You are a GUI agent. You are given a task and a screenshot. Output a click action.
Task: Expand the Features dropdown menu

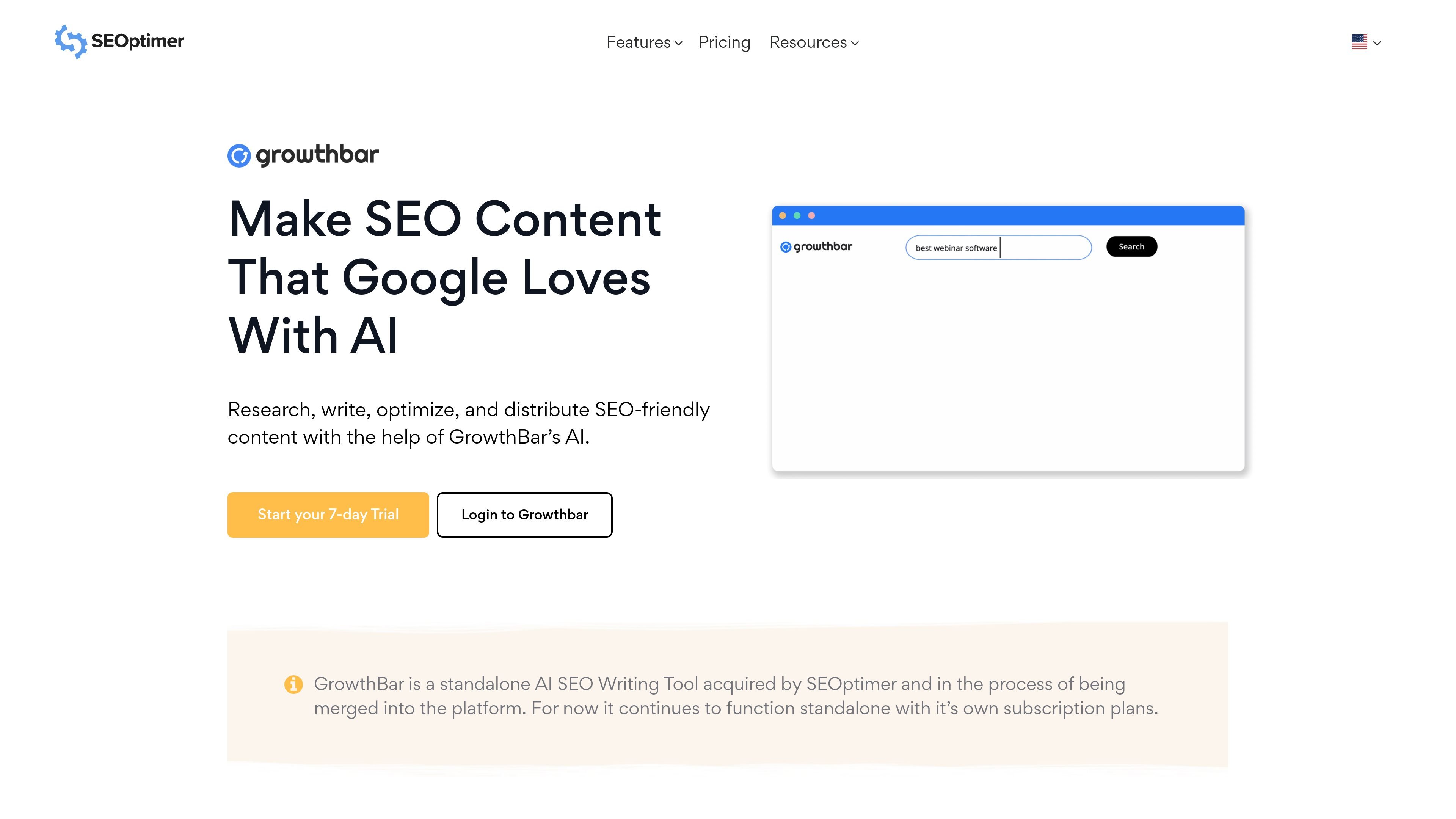point(644,42)
